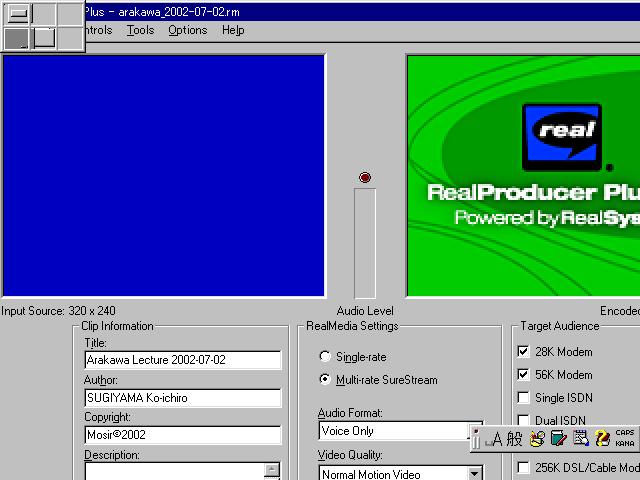Click the 'Target Audience' group label

[560, 326]
